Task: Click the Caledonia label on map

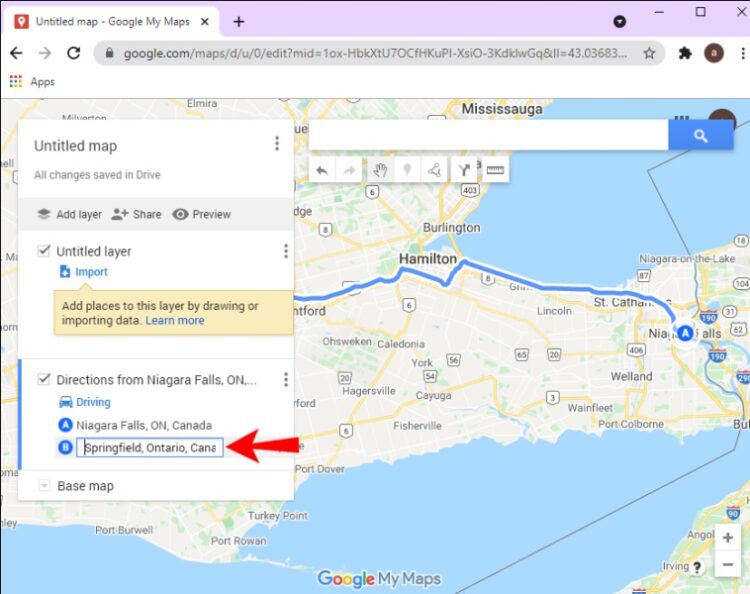Action: [x=401, y=344]
